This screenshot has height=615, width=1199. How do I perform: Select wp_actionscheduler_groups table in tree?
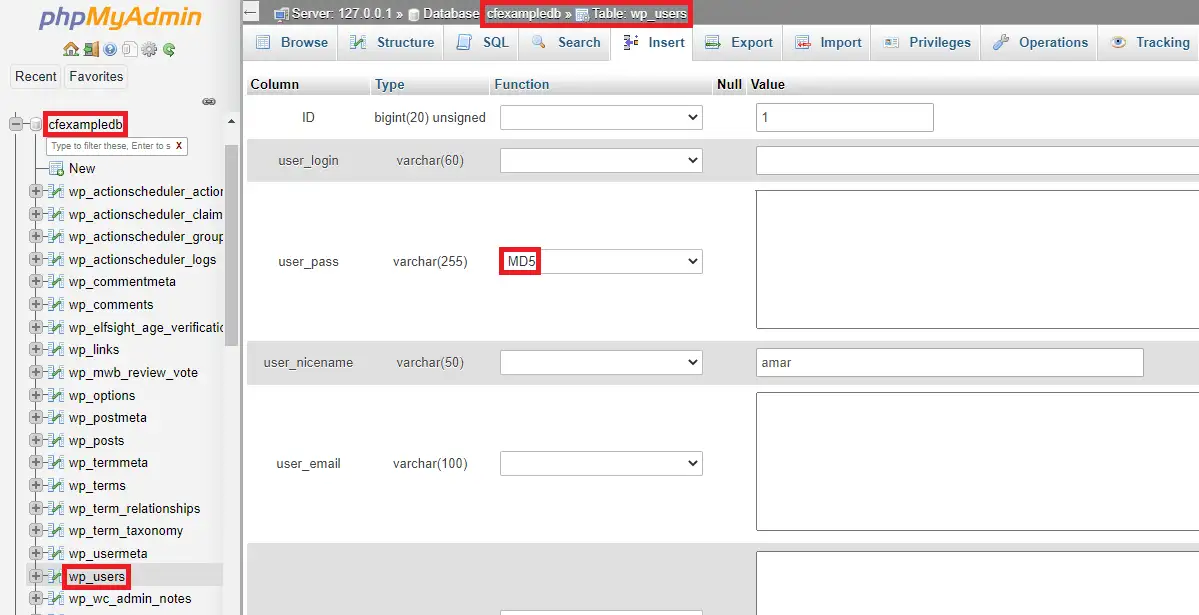pos(145,236)
